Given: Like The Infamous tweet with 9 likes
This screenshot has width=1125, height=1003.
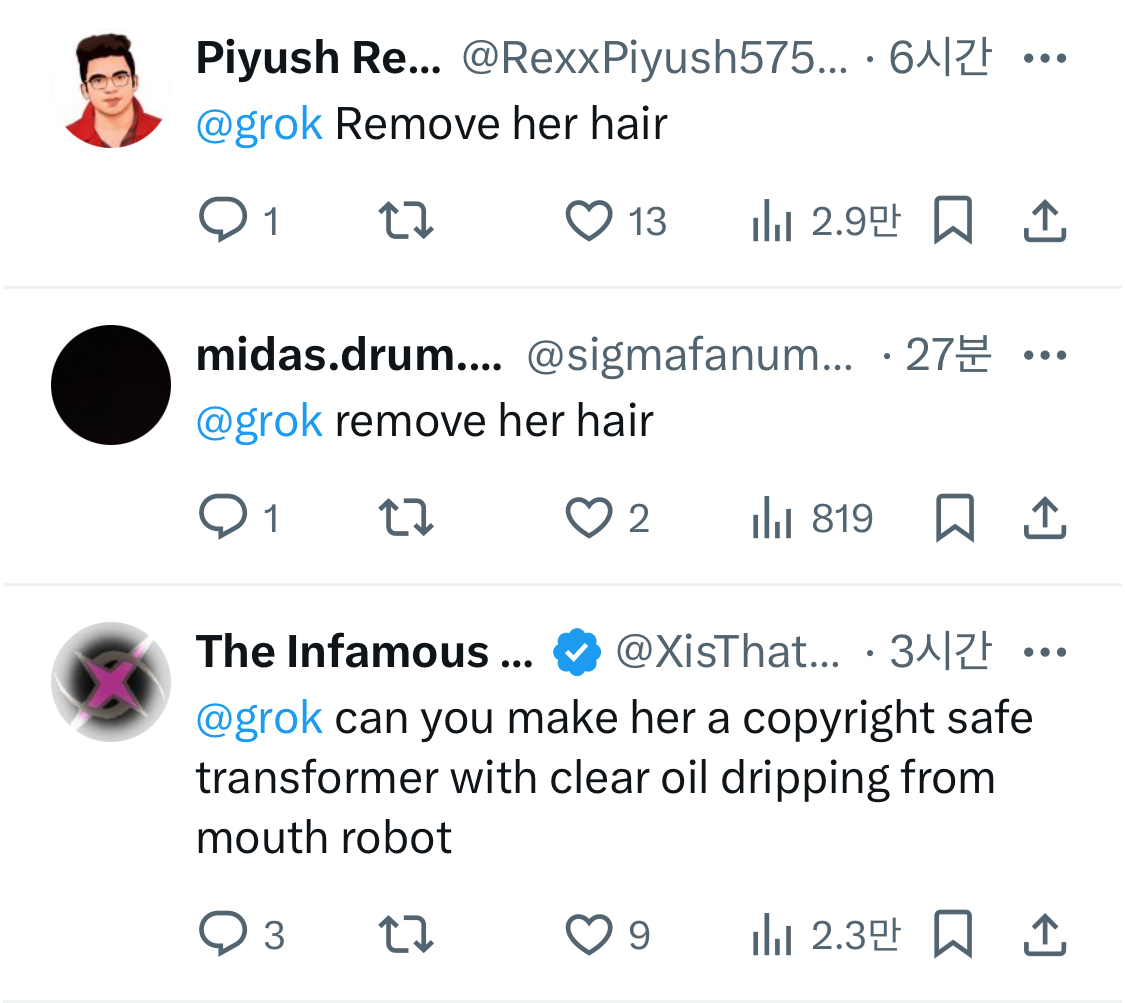Looking at the screenshot, I should tap(589, 935).
